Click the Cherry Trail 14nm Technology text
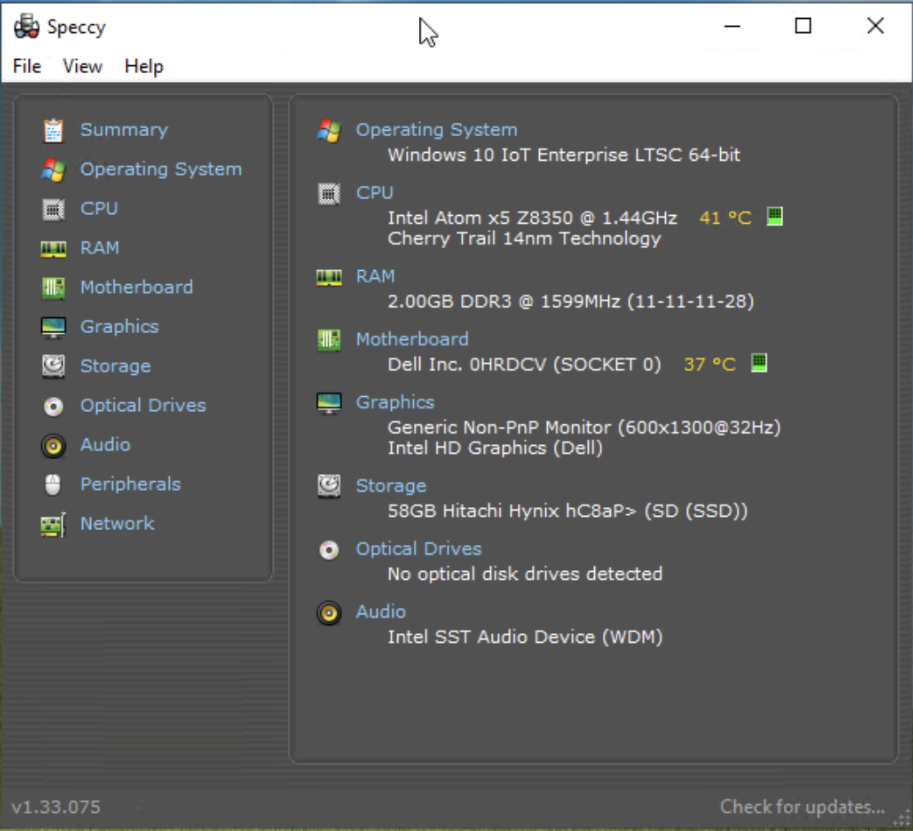 click(x=525, y=239)
